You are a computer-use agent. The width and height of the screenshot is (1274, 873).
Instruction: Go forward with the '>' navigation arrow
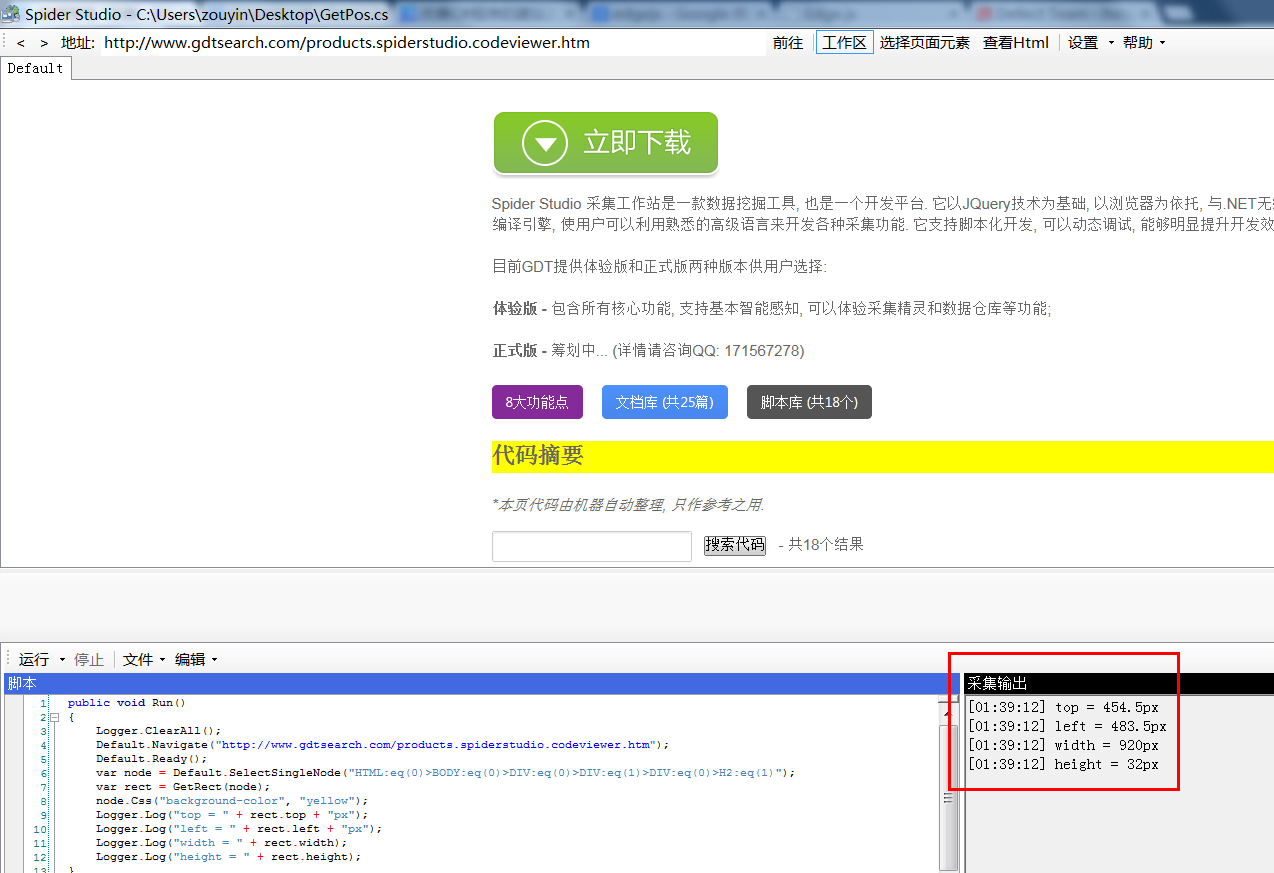[44, 43]
